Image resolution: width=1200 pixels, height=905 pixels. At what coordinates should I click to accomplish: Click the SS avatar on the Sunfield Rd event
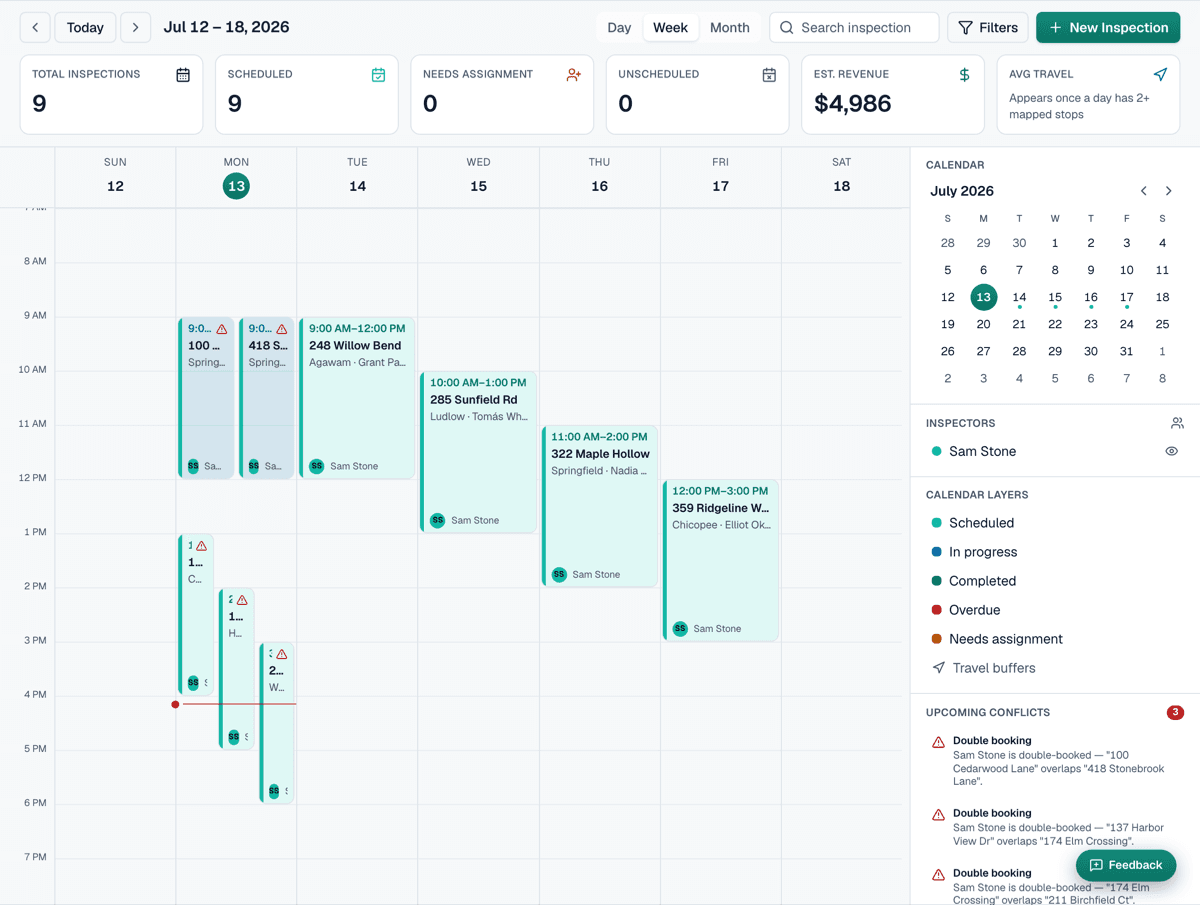(x=437, y=520)
